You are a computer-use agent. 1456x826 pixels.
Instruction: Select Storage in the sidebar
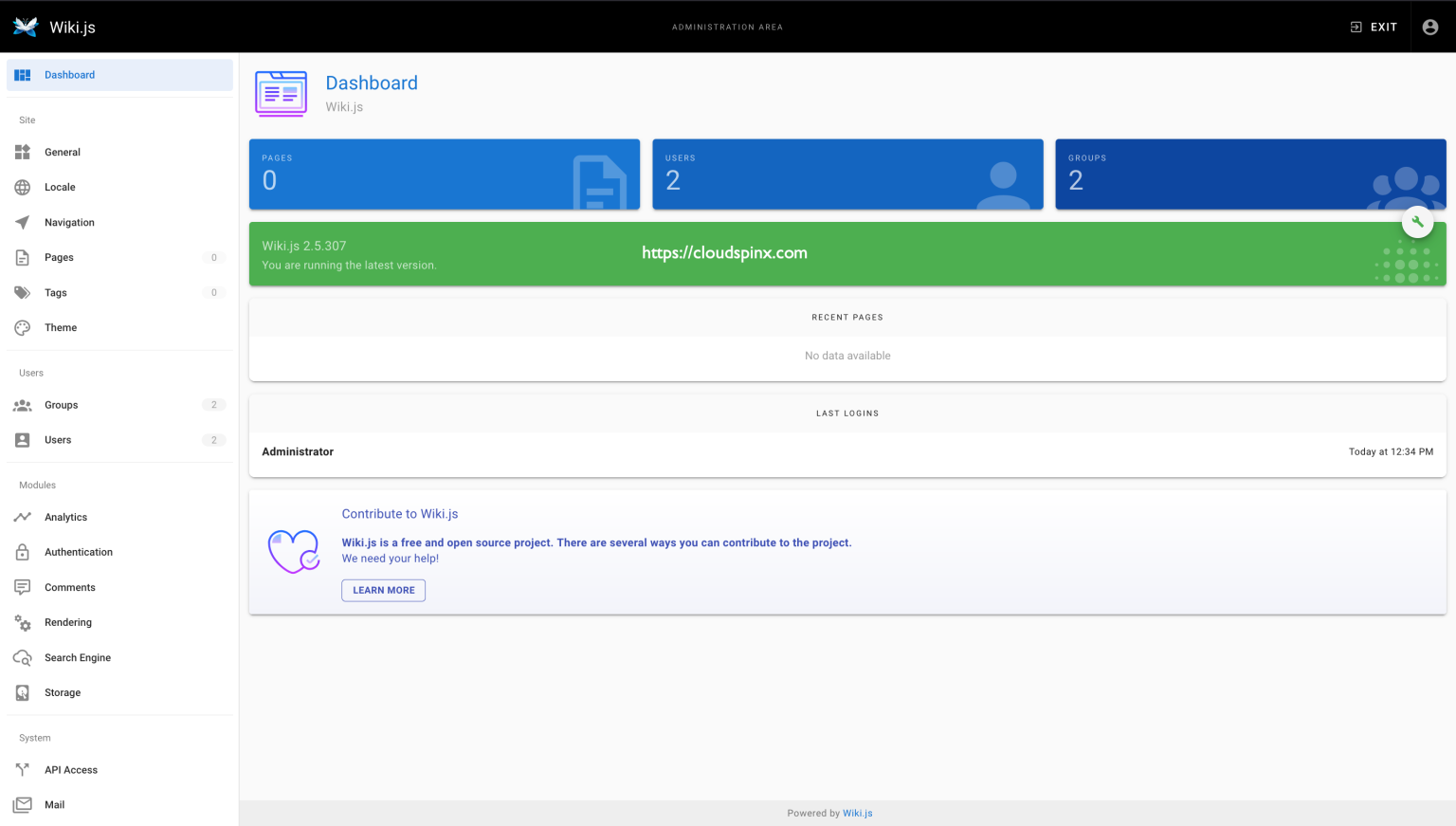click(x=63, y=693)
